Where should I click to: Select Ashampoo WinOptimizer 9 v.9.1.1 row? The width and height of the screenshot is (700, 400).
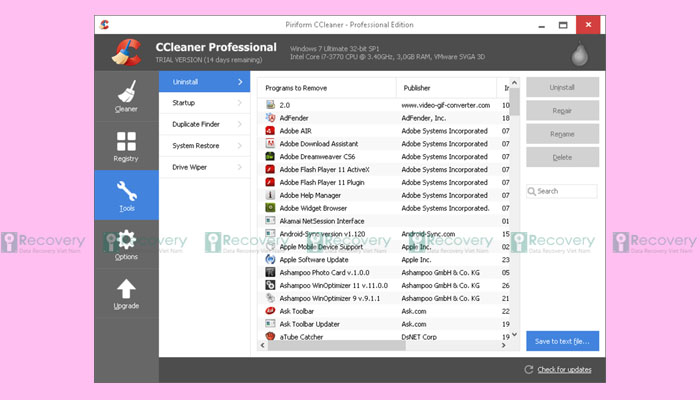384,298
